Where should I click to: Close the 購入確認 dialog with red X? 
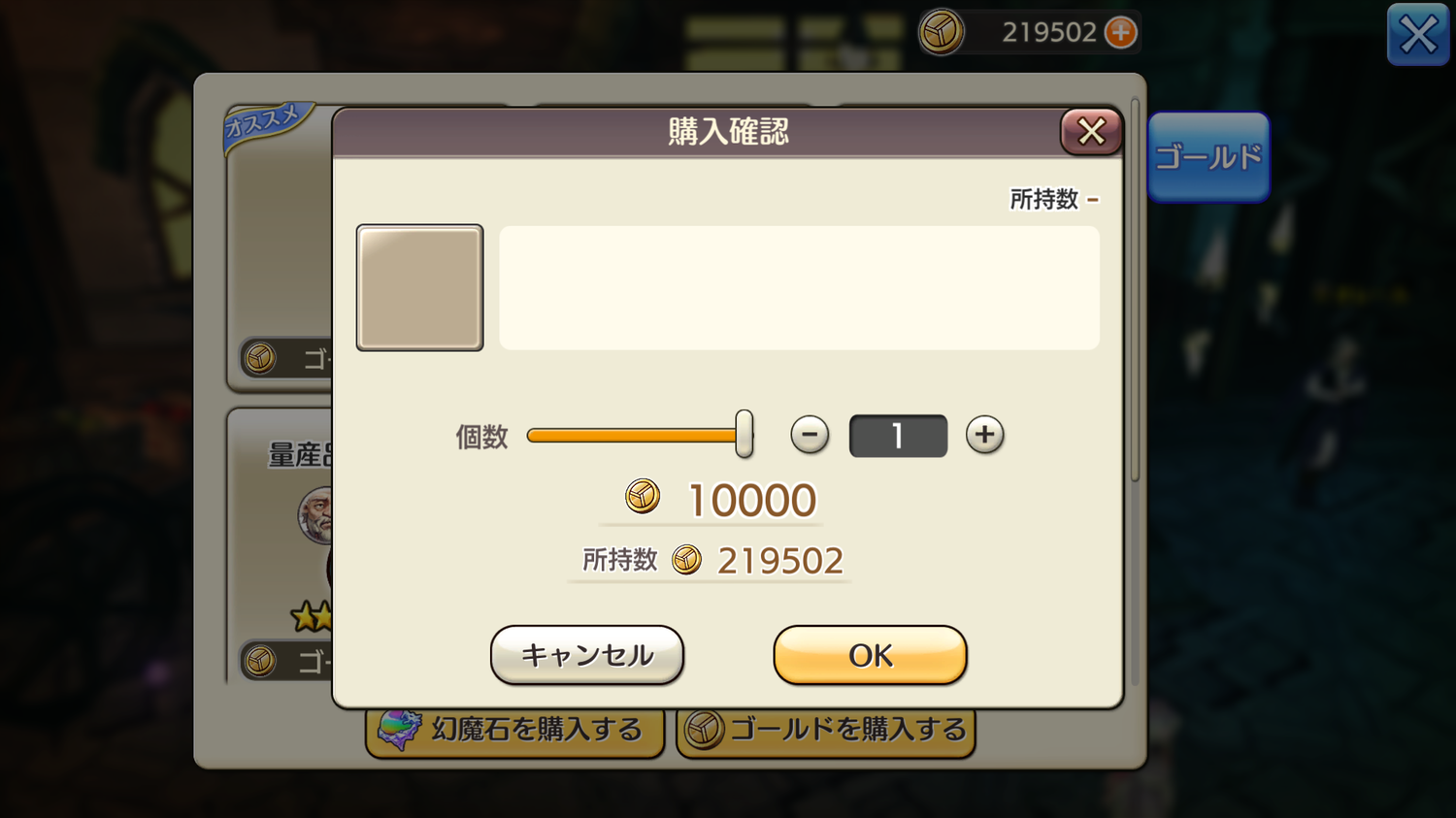1091,131
